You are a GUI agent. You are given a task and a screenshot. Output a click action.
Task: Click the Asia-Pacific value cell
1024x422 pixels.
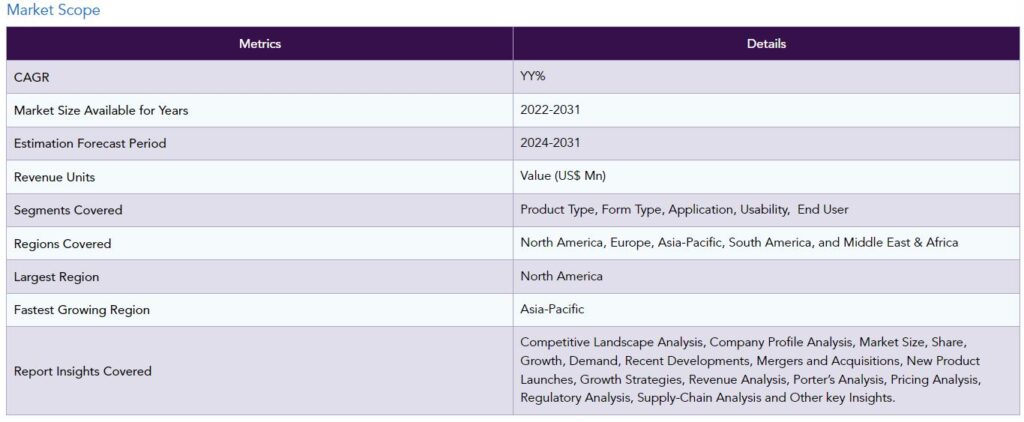766,310
